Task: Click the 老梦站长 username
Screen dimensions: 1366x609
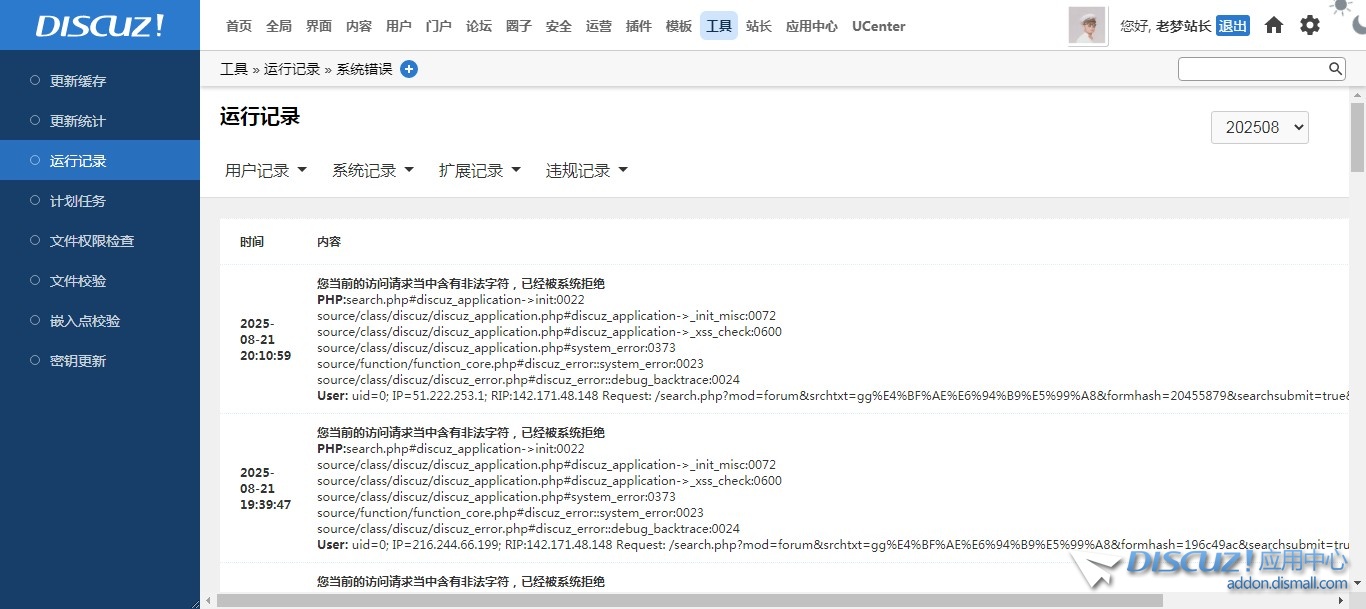Action: click(1183, 26)
